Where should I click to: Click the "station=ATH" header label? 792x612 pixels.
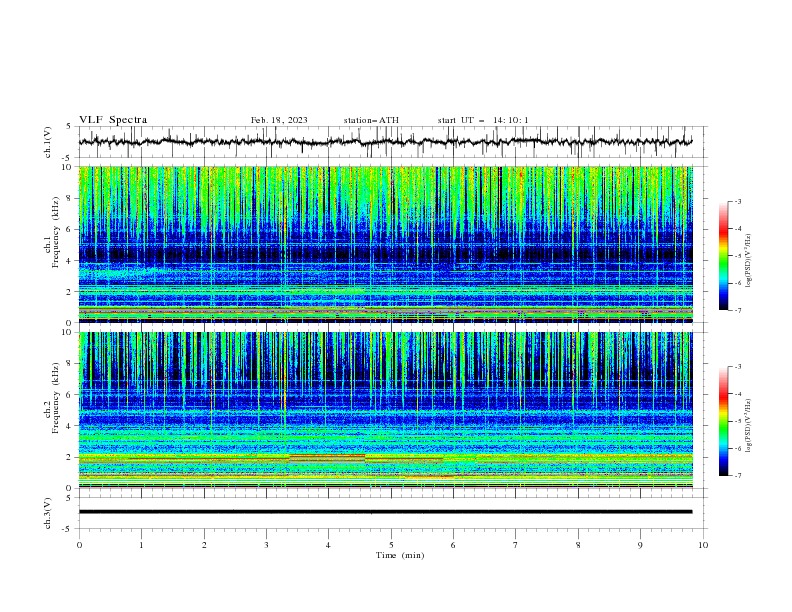(x=371, y=120)
